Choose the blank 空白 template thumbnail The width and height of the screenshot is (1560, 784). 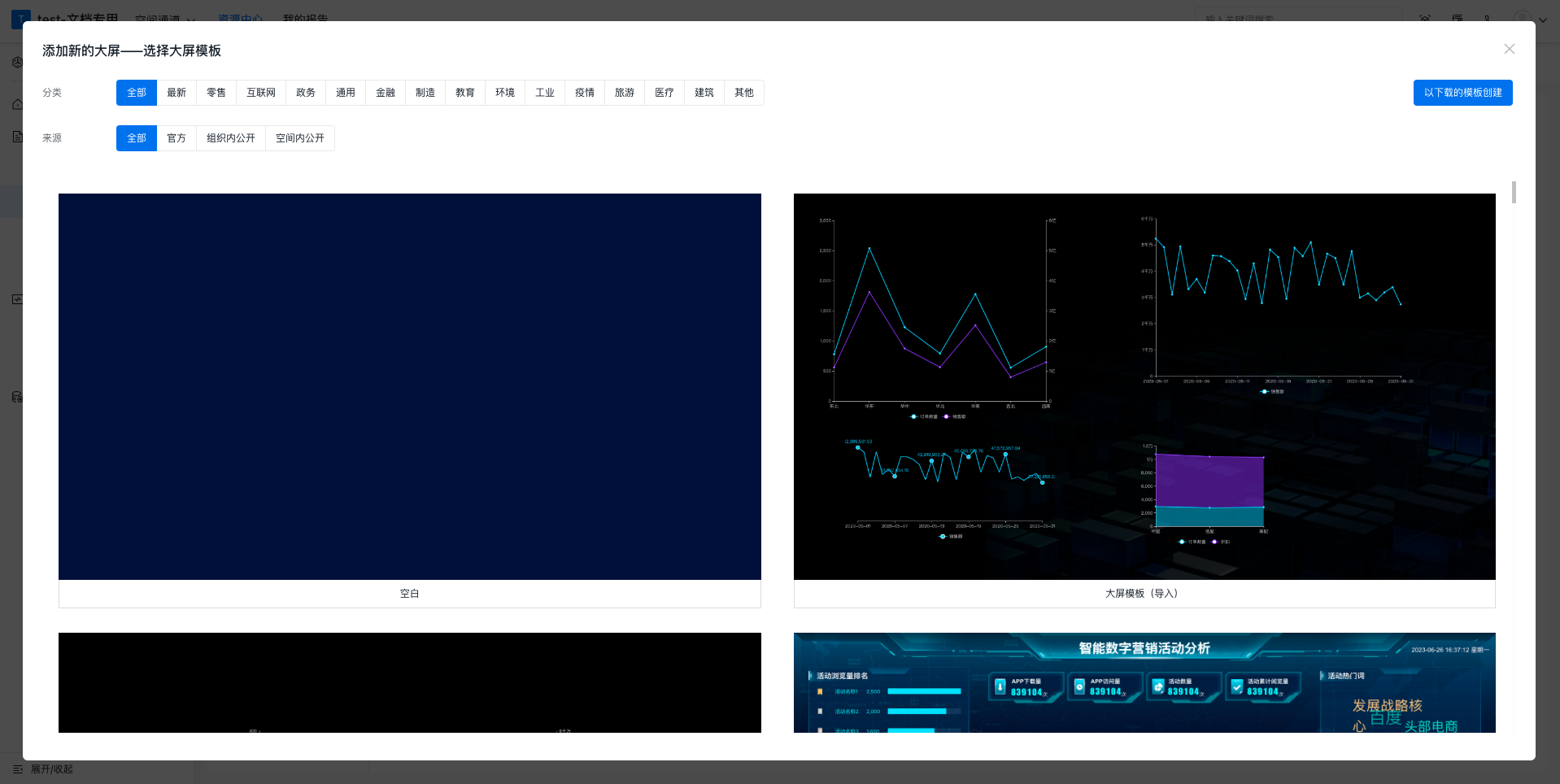click(x=410, y=386)
